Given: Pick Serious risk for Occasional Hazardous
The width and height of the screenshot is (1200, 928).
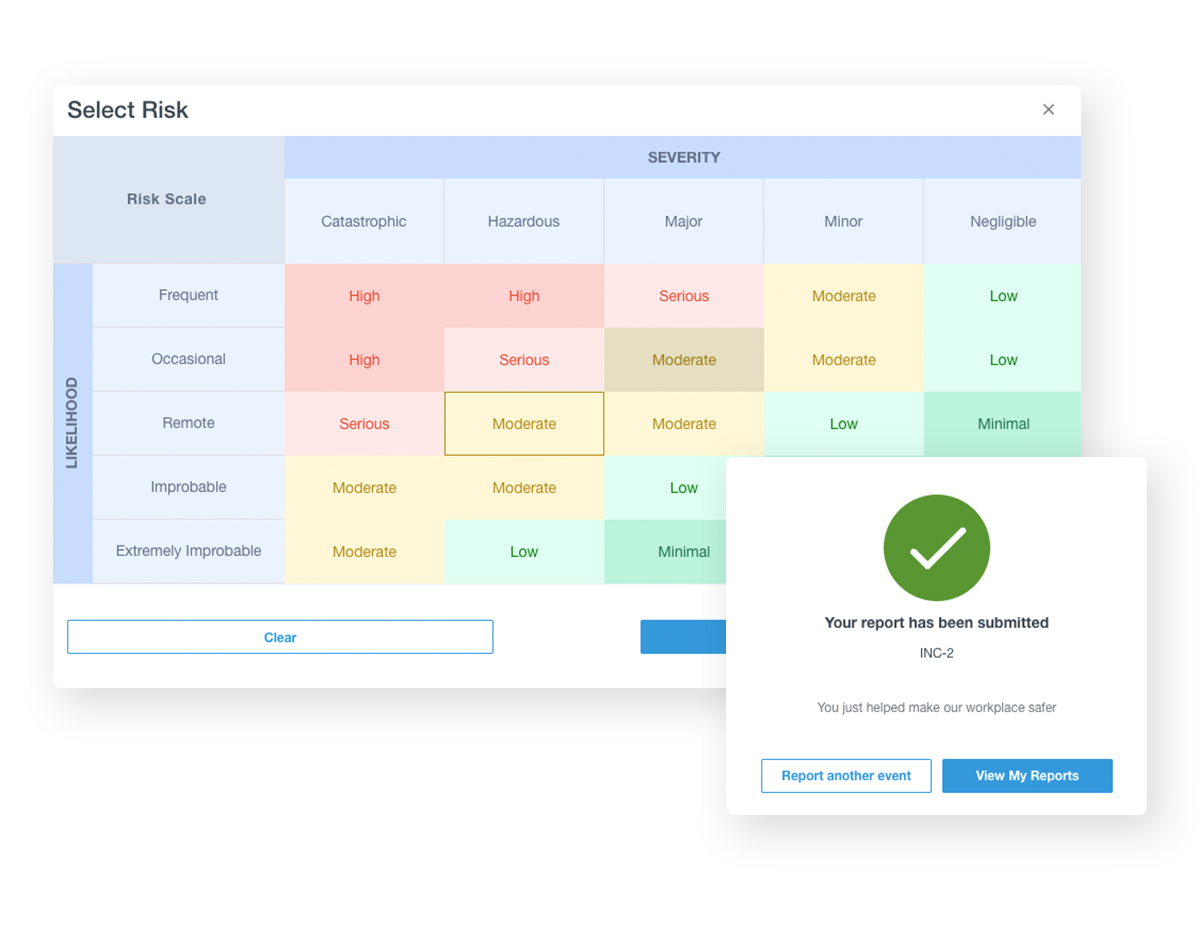Looking at the screenshot, I should (524, 360).
